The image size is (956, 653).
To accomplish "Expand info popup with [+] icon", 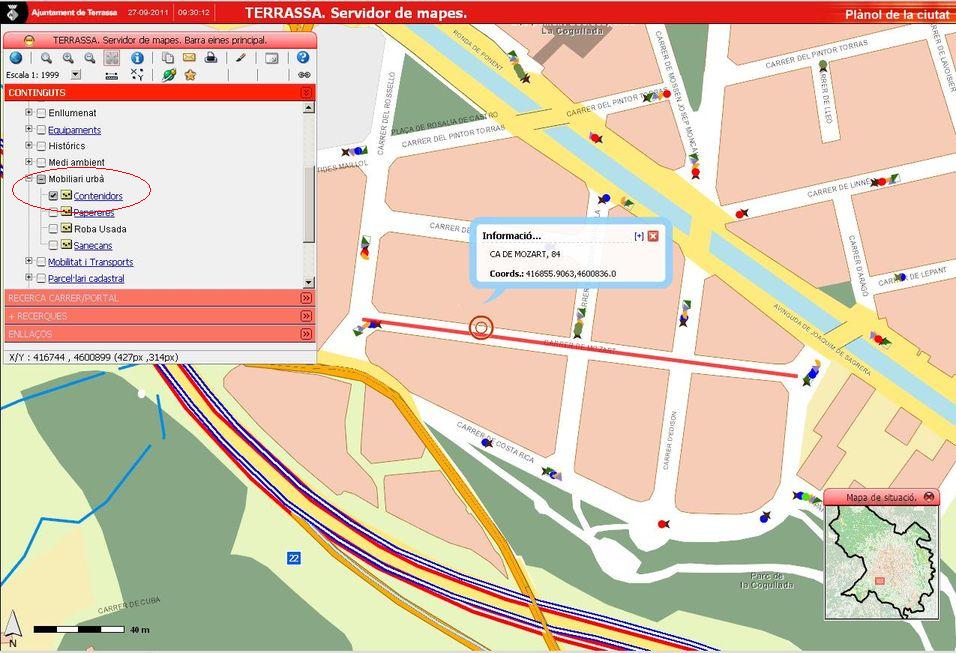I will coord(639,236).
